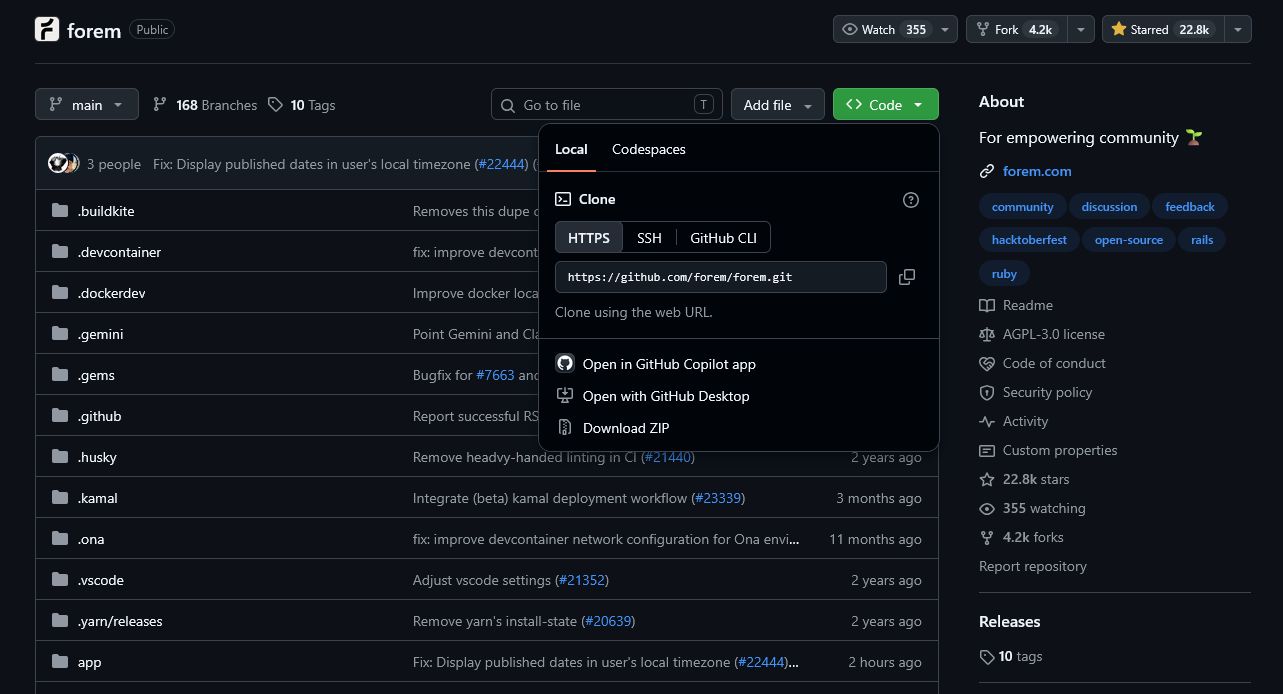Viewport: 1283px width, 694px height.
Task: Open the rails topic tag
Action: point(1202,240)
